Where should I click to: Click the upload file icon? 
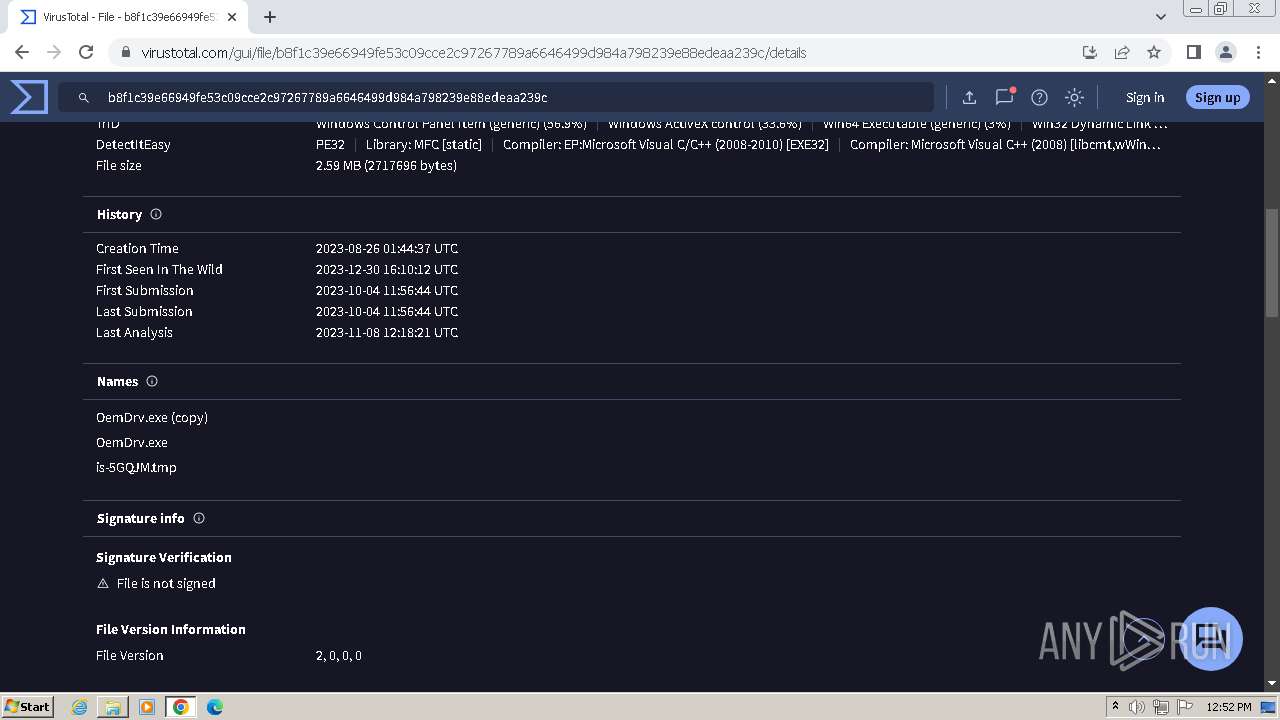coord(969,97)
